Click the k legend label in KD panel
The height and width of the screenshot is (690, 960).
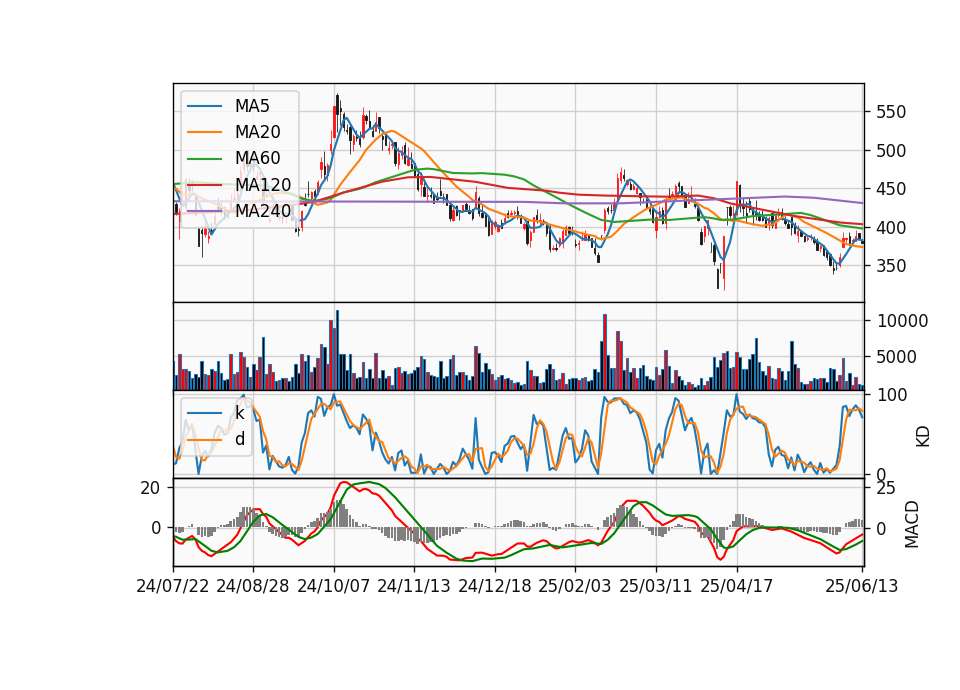239,413
